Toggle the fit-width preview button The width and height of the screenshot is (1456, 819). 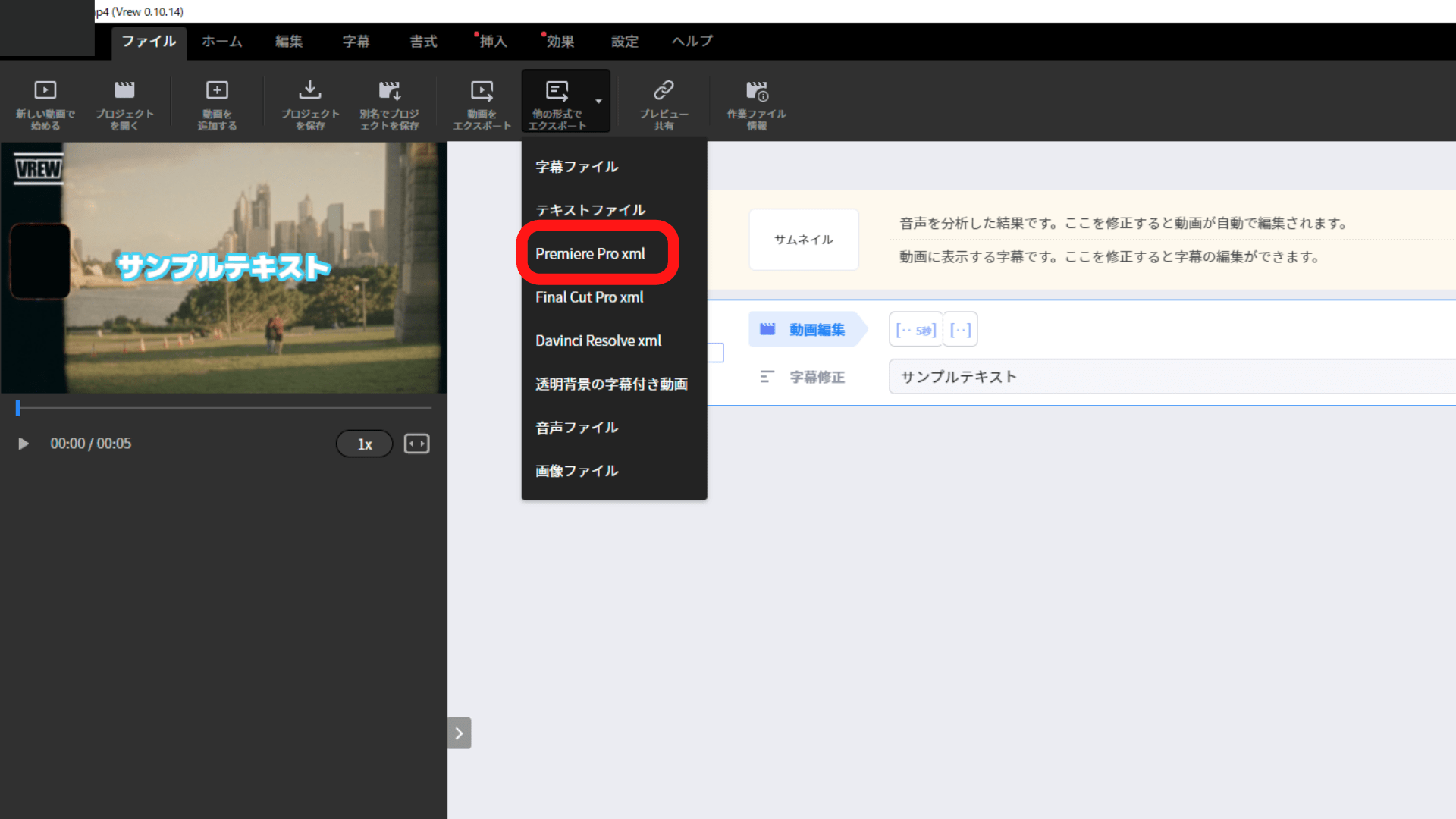[x=416, y=444]
